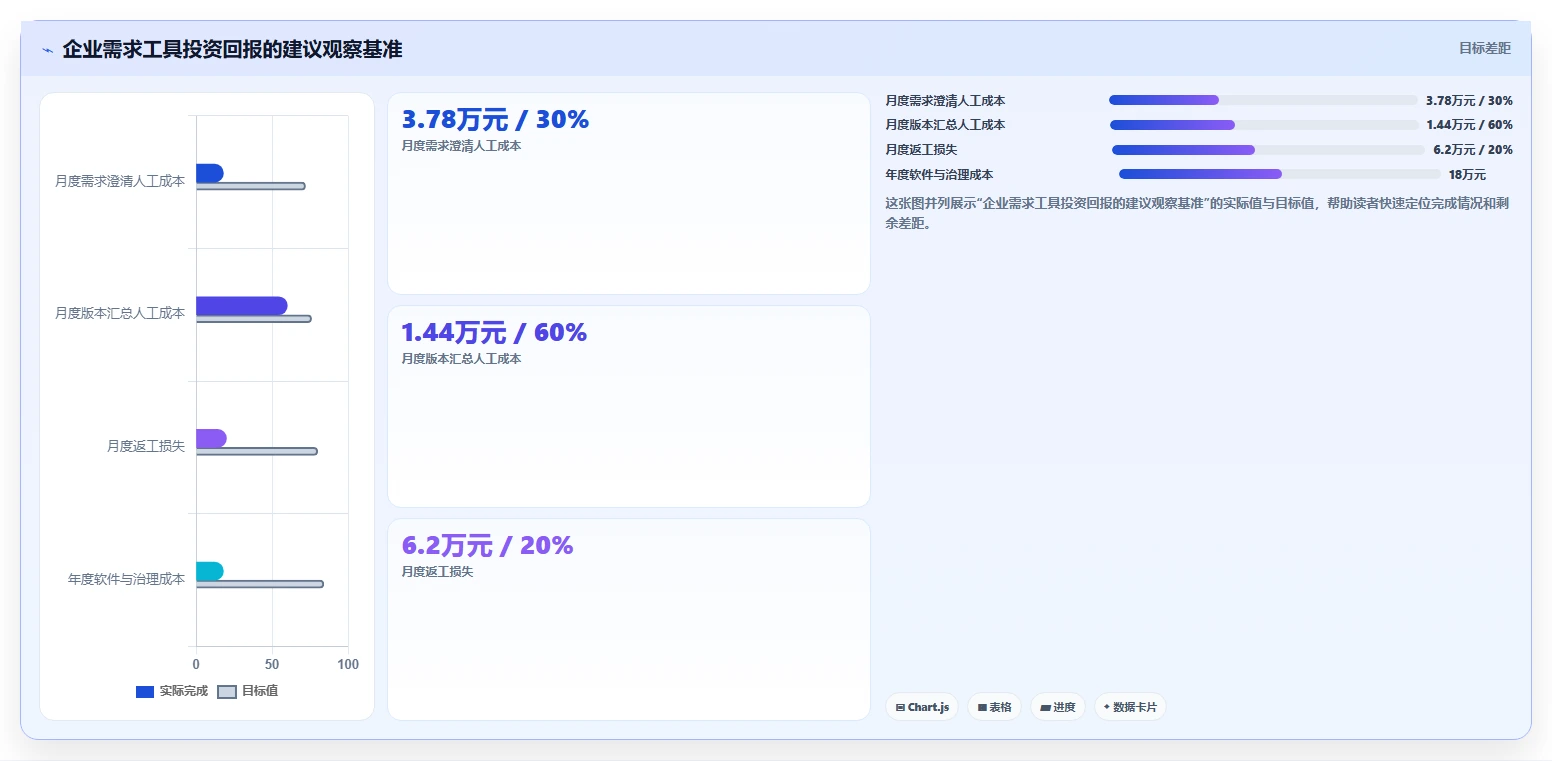Click 月度需求澄清人工成本 progress bar

[x=1263, y=100]
